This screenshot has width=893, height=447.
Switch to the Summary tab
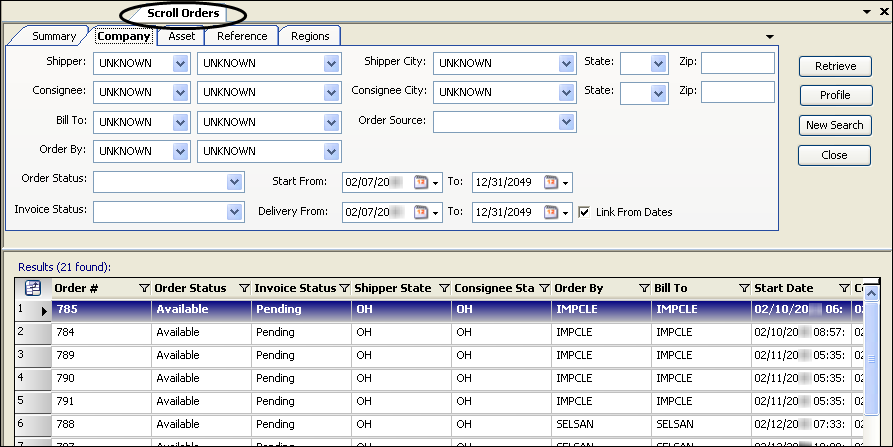pyautogui.click(x=53, y=36)
